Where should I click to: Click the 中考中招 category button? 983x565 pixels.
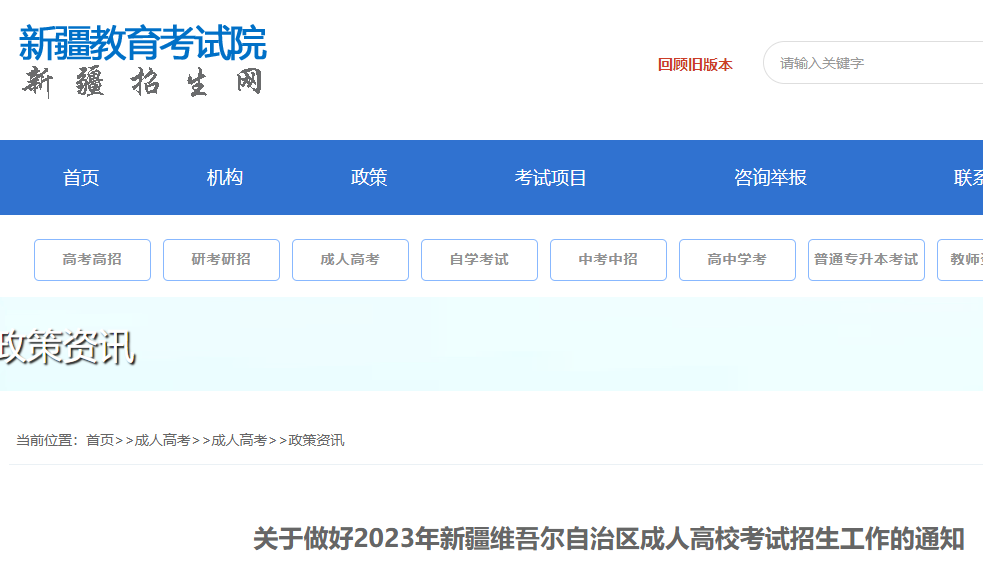pyautogui.click(x=608, y=260)
